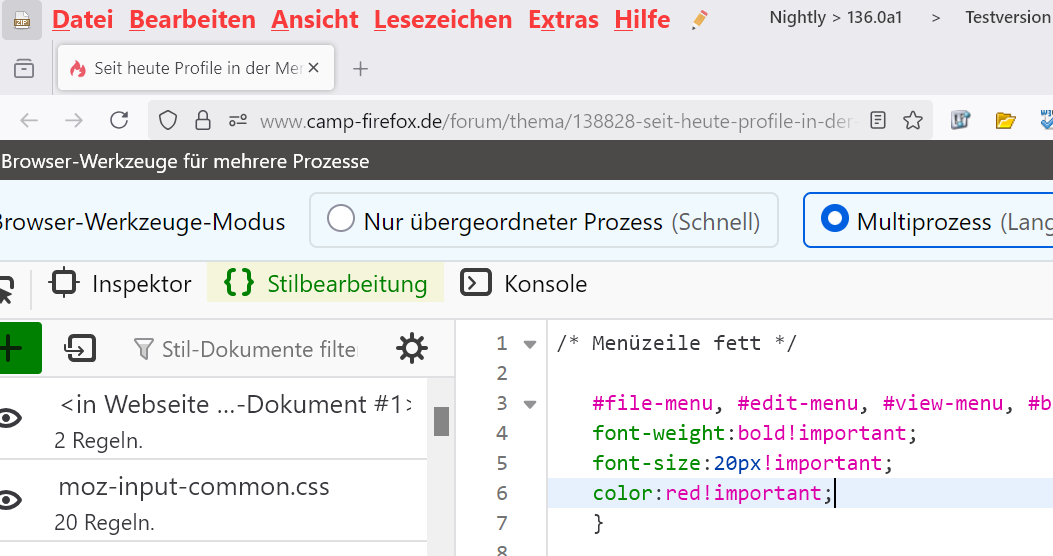
Task: Click the site security padlock icon
Action: pos(202,120)
